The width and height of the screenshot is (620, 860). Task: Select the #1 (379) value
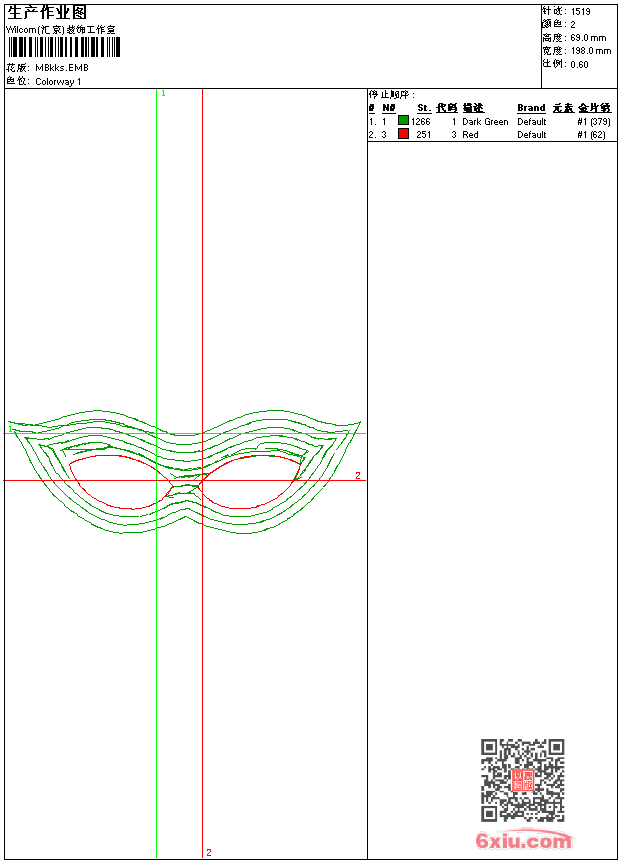pos(594,122)
